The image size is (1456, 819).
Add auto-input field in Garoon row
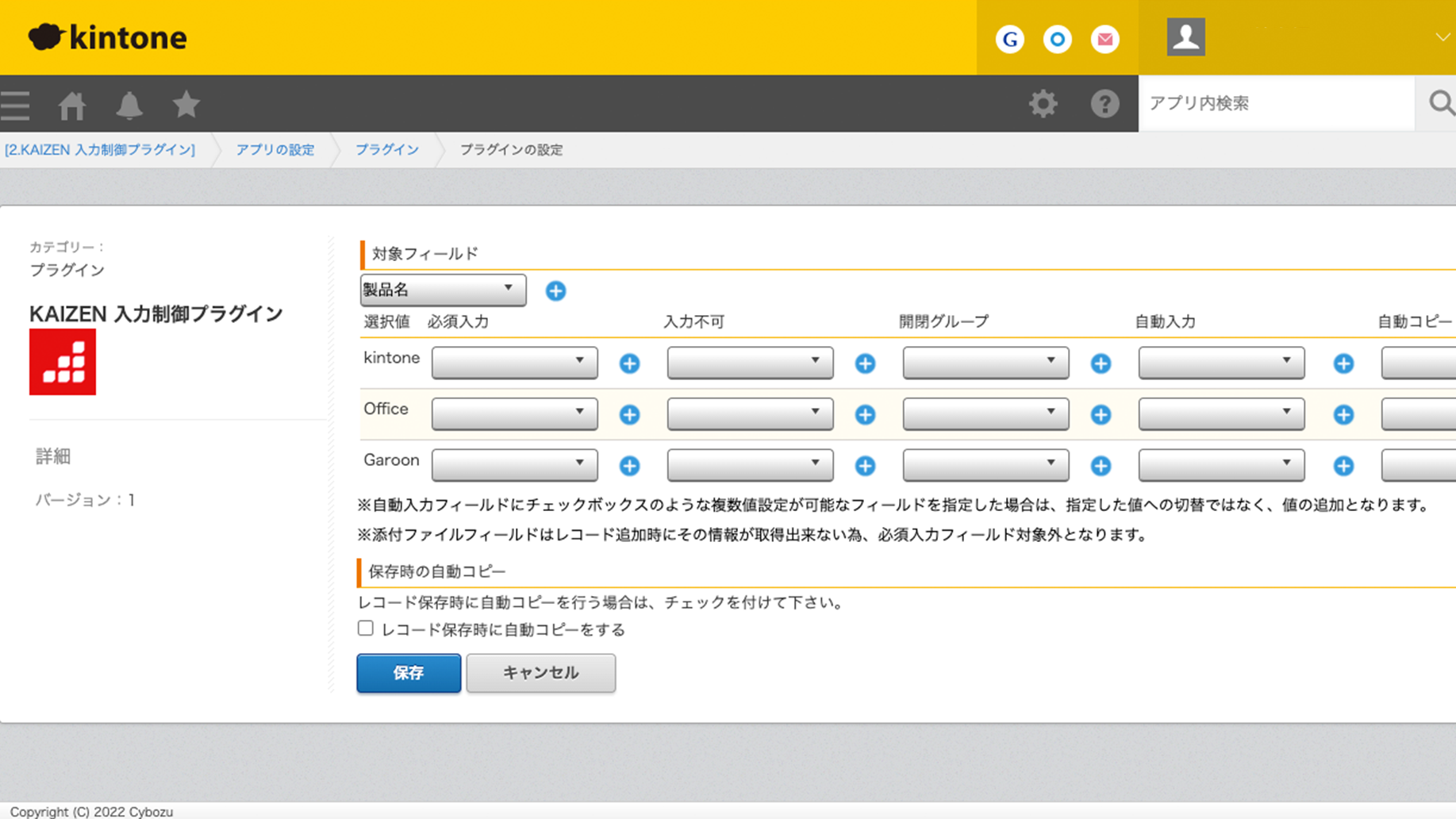coord(1343,466)
